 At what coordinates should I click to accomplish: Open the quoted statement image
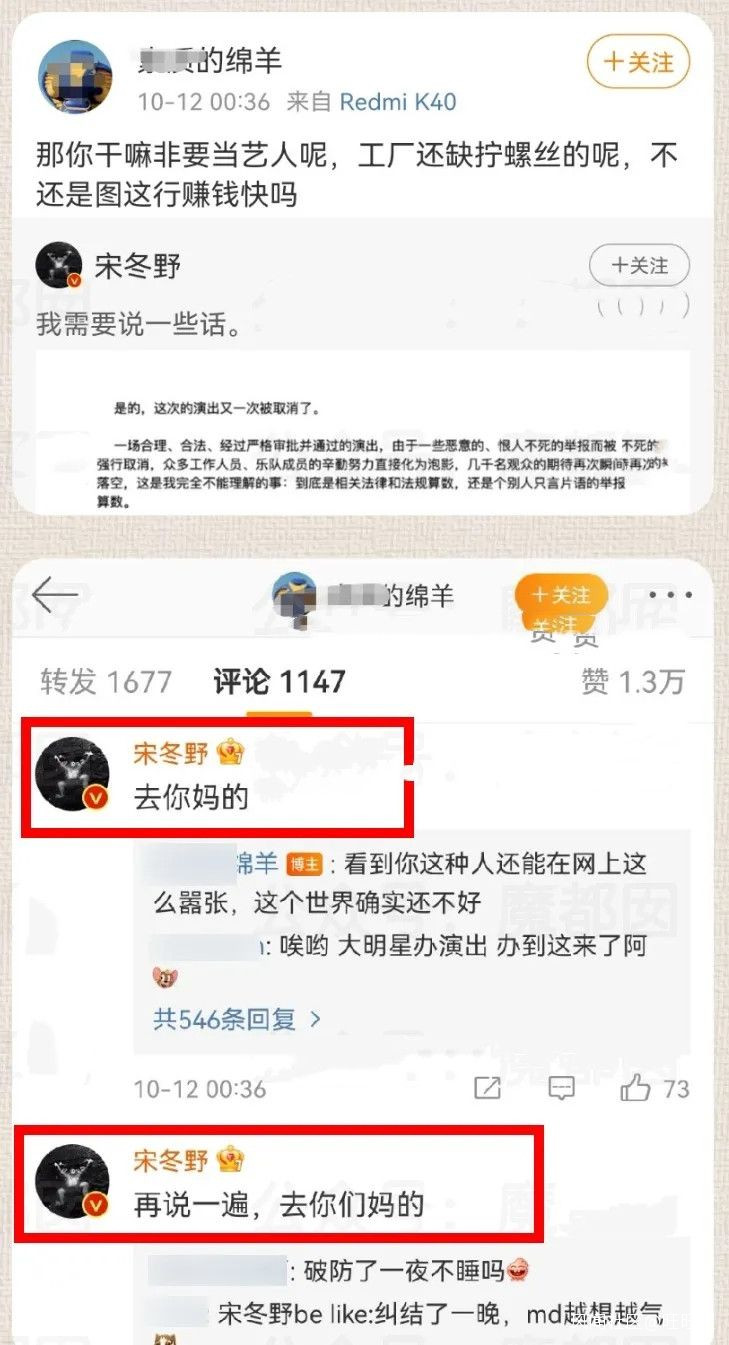coord(364,432)
